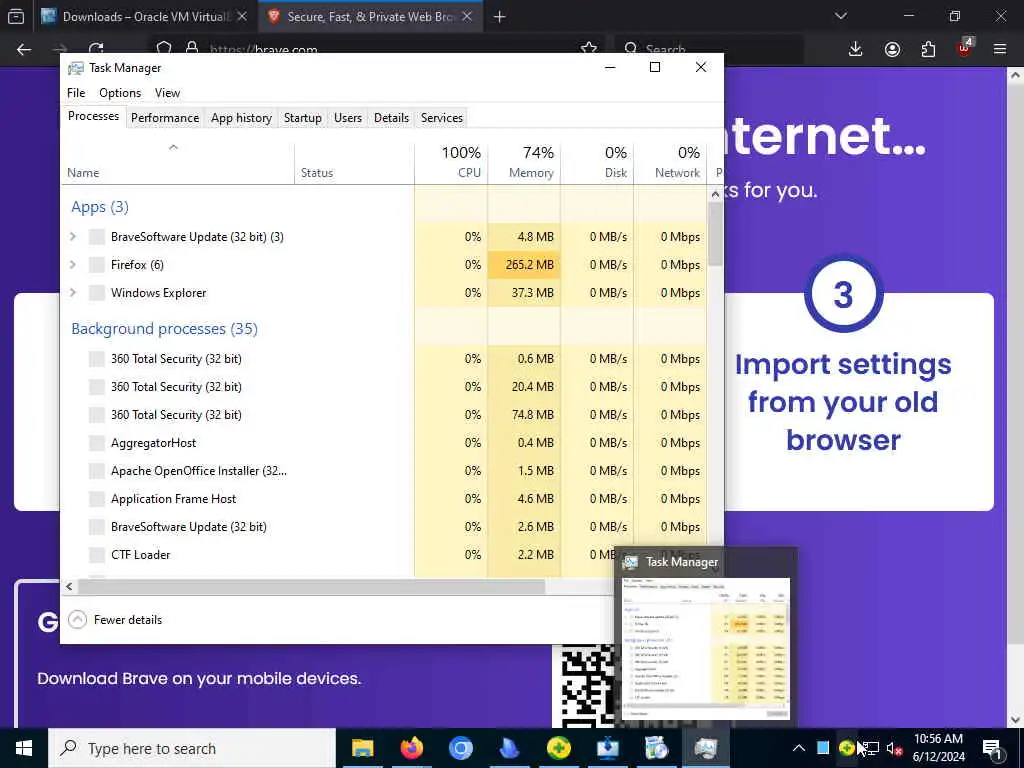Open the Task Manager View menu
Image resolution: width=1024 pixels, height=768 pixels.
click(167, 93)
